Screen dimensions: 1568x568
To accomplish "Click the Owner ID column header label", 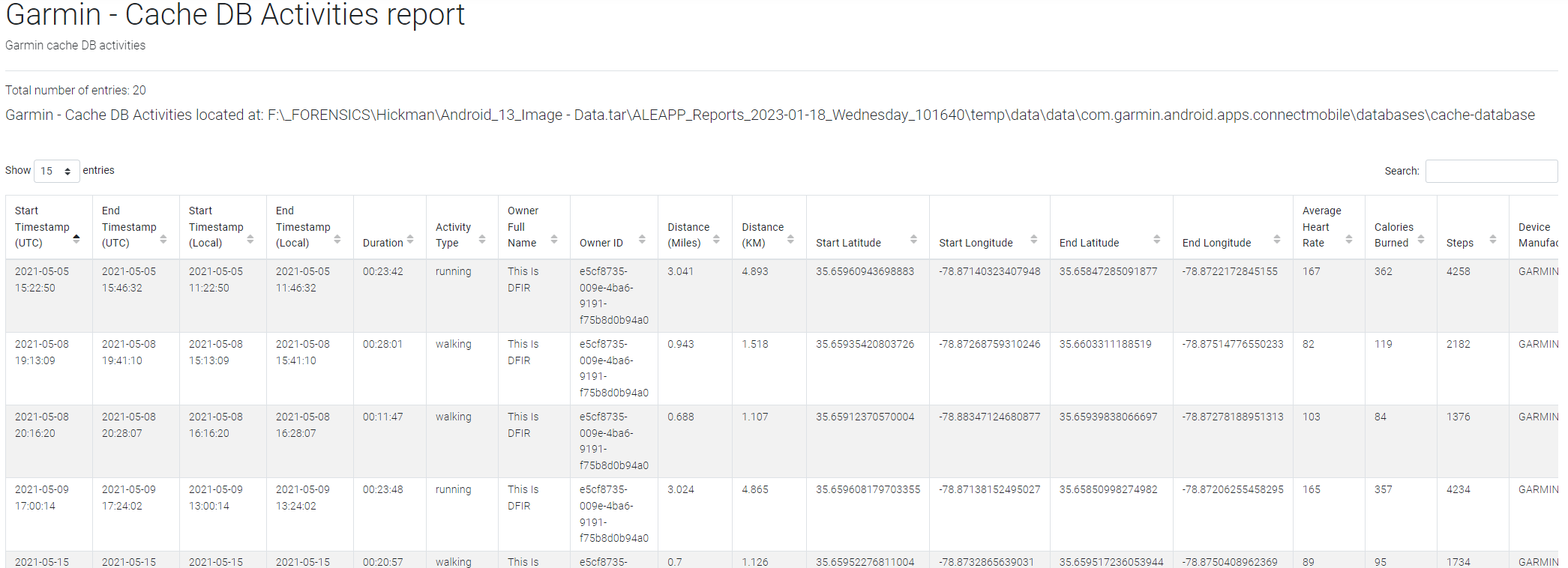I will (x=601, y=243).
